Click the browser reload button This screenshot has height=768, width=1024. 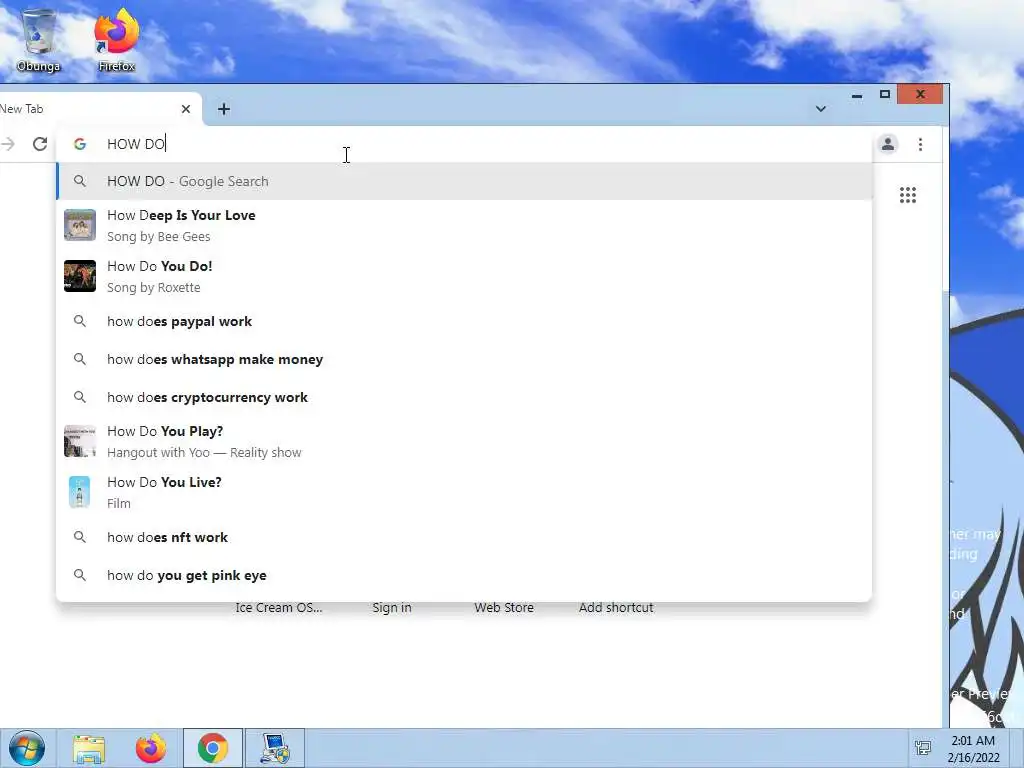click(x=40, y=144)
